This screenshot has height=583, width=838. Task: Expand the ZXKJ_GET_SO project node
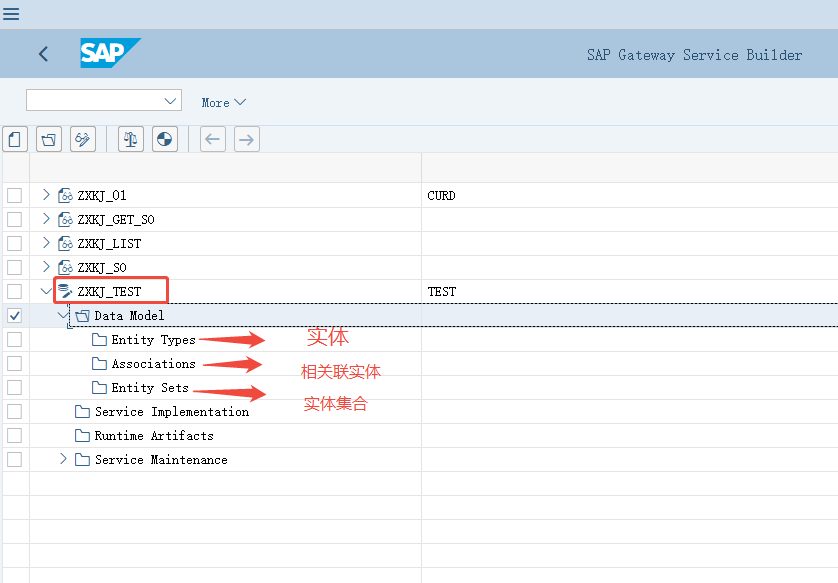(x=46, y=219)
